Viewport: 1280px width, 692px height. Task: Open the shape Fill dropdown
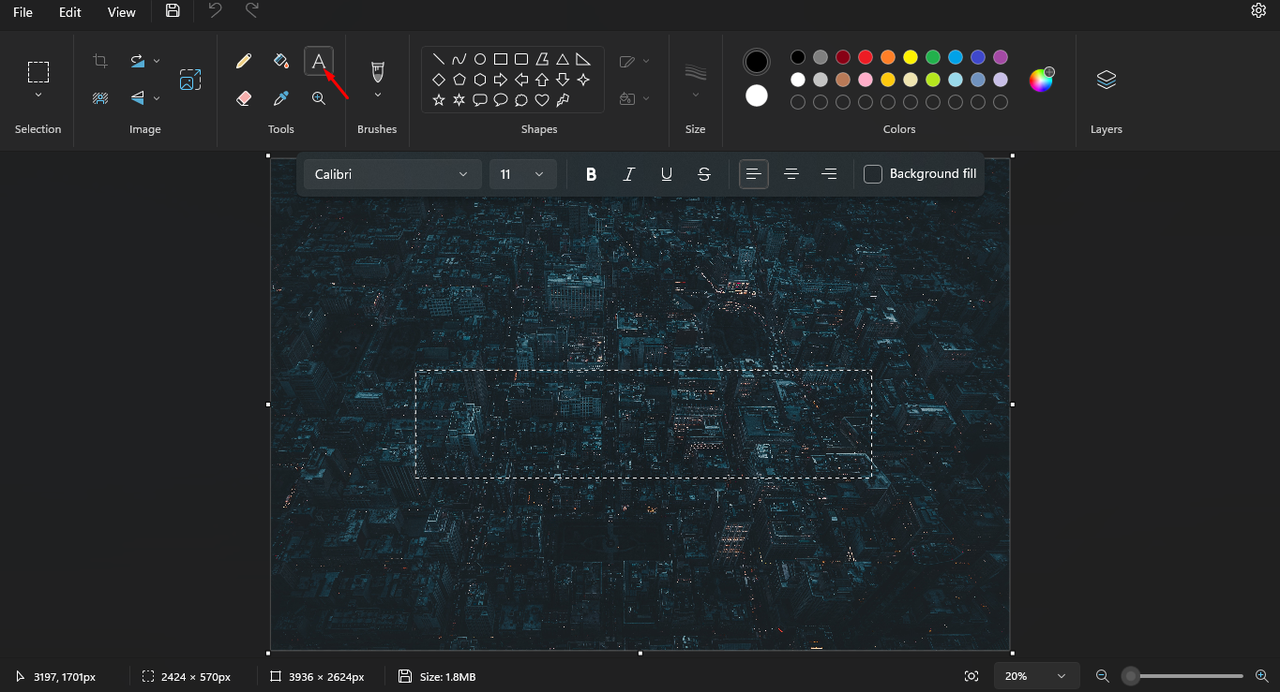[x=634, y=98]
